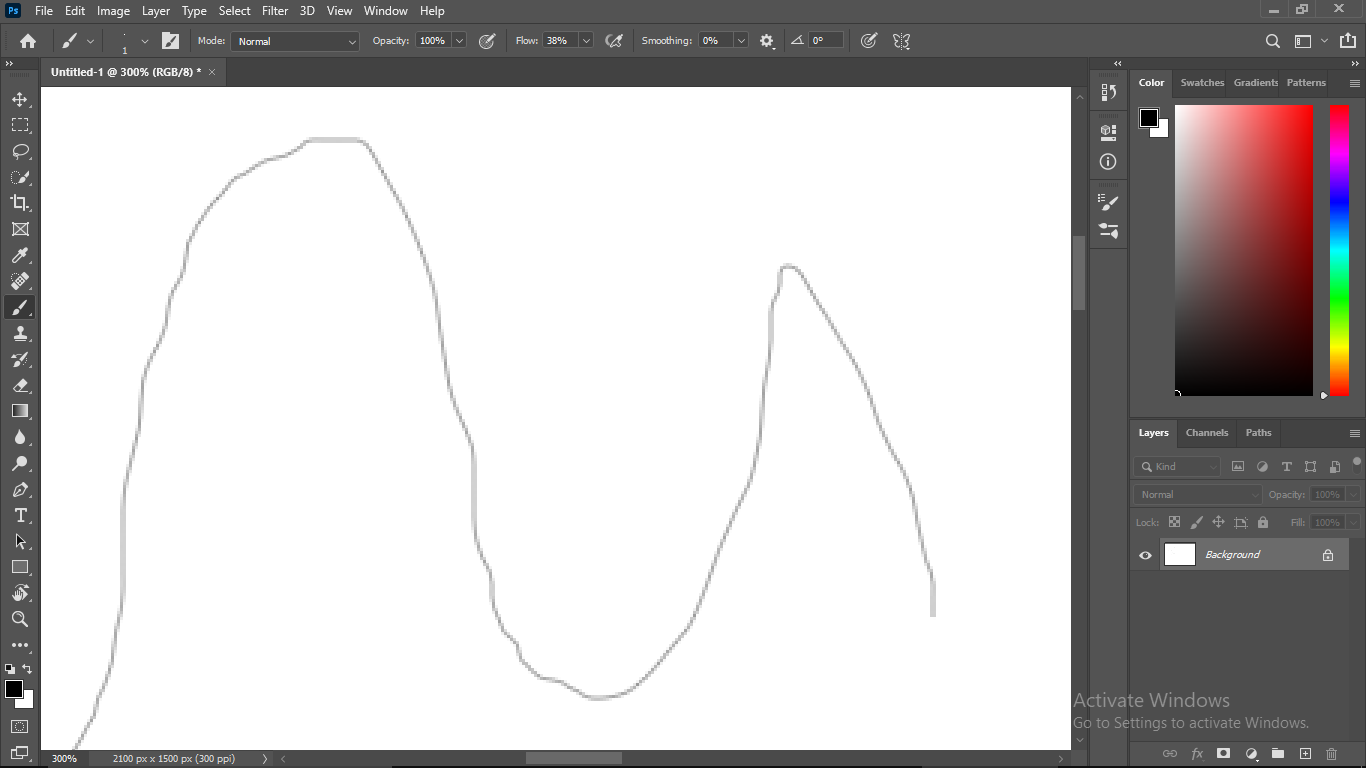Choose the Crop tool

(20, 203)
